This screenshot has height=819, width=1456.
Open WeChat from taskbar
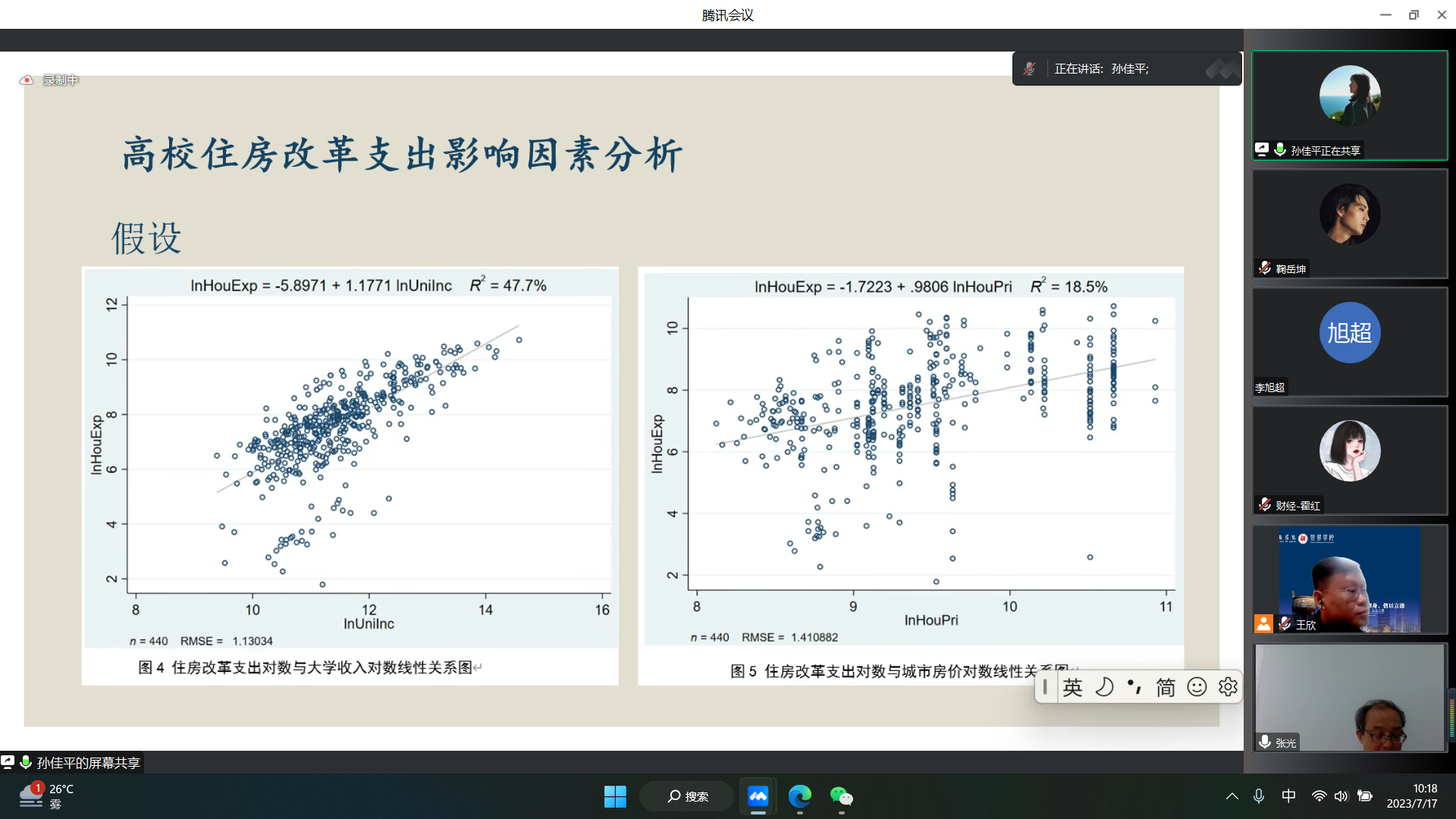pos(841,796)
